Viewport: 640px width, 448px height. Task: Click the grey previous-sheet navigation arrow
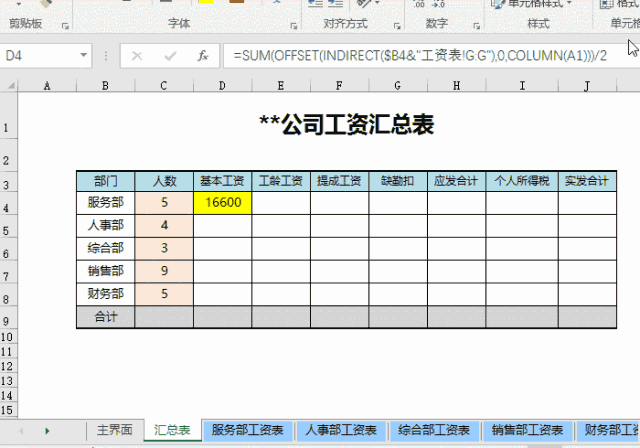coord(21,431)
